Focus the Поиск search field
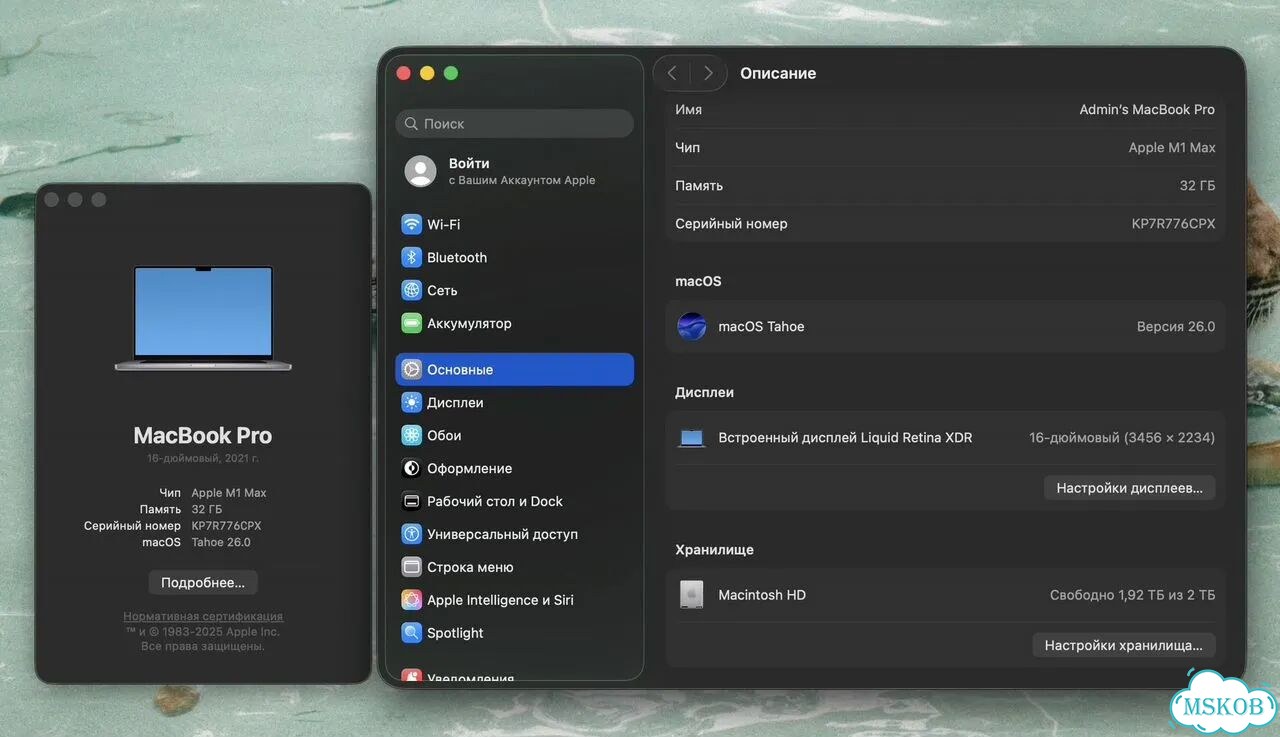This screenshot has height=737, width=1280. tap(515, 124)
